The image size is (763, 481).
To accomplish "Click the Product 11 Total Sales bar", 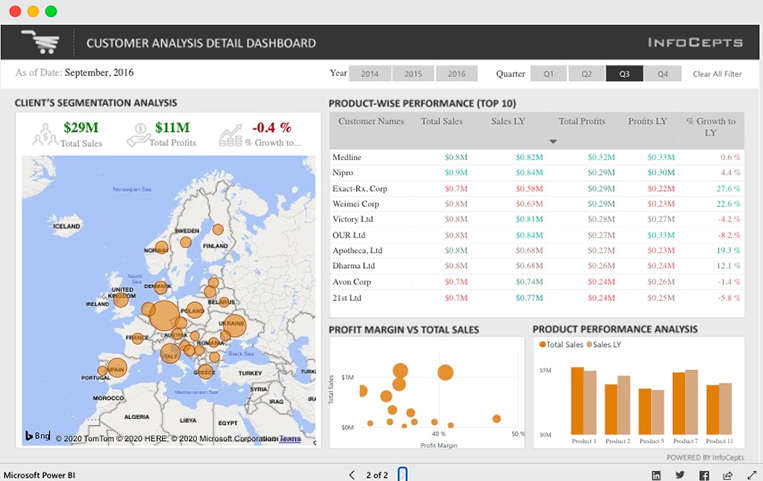I will click(713, 409).
